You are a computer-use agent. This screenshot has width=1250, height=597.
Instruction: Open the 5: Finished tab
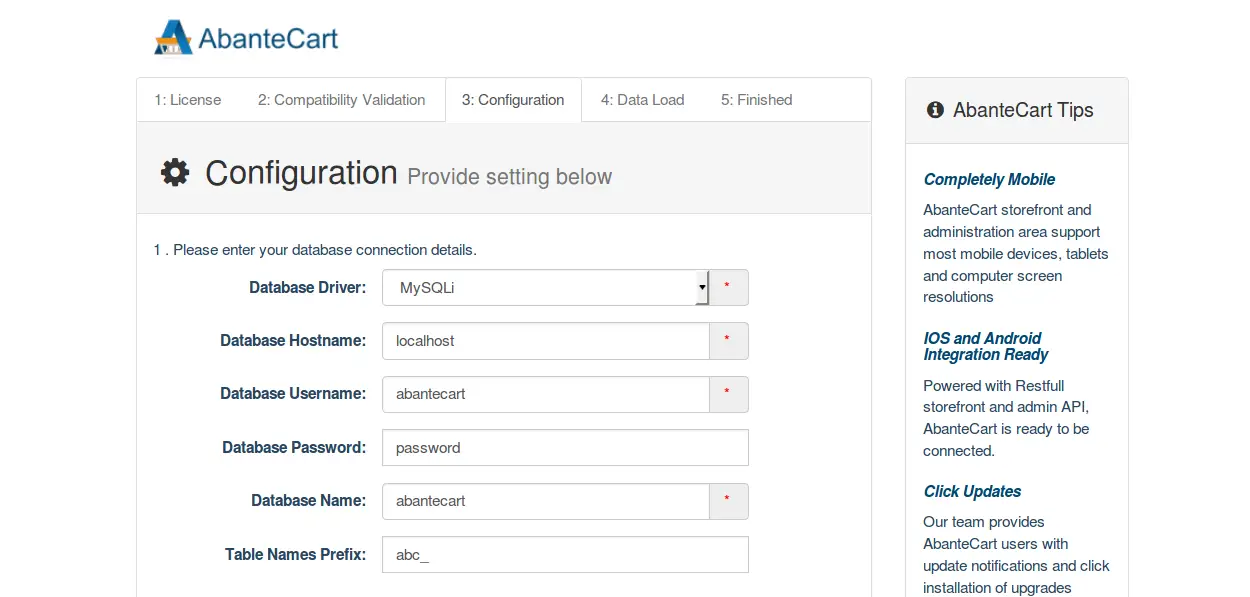[757, 100]
